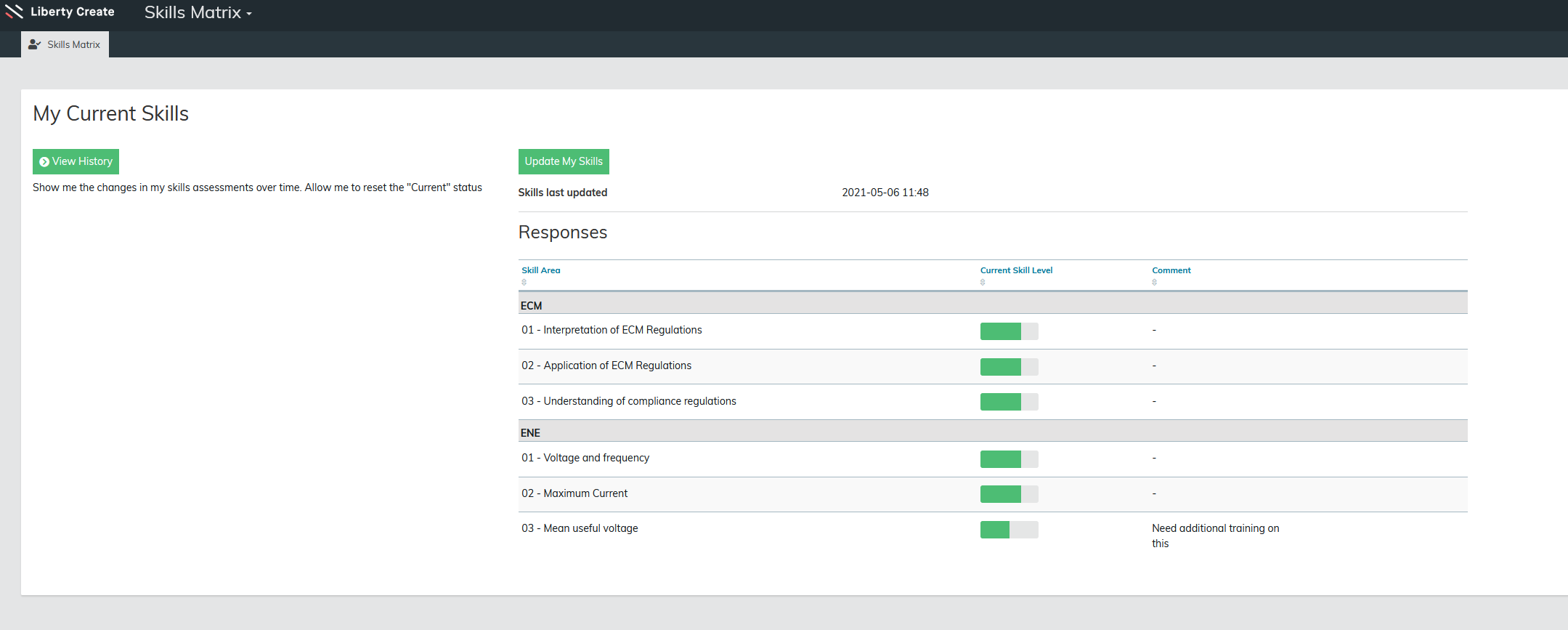Click the Comment column header text

coord(1171,270)
